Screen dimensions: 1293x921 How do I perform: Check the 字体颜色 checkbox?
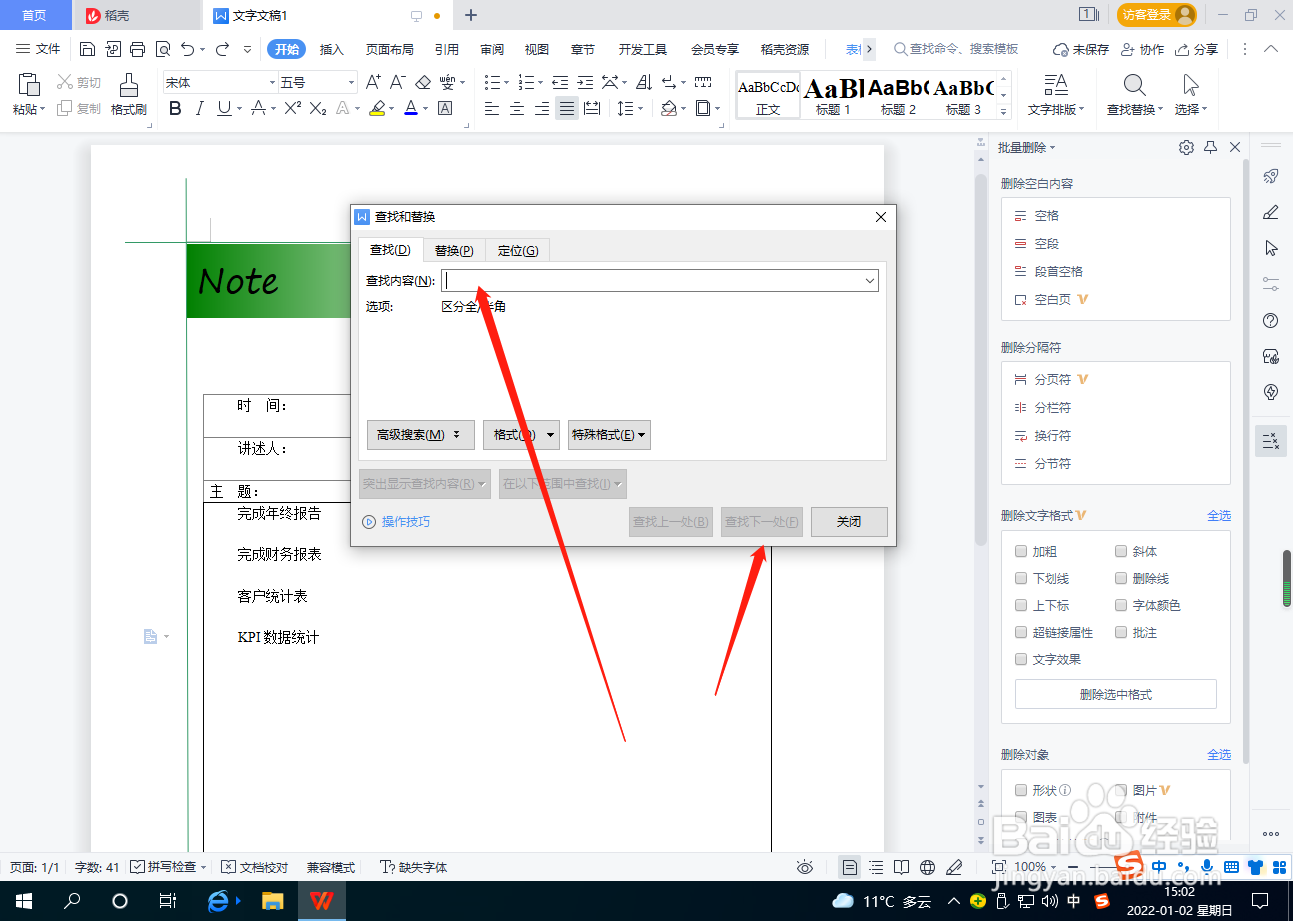[1121, 605]
